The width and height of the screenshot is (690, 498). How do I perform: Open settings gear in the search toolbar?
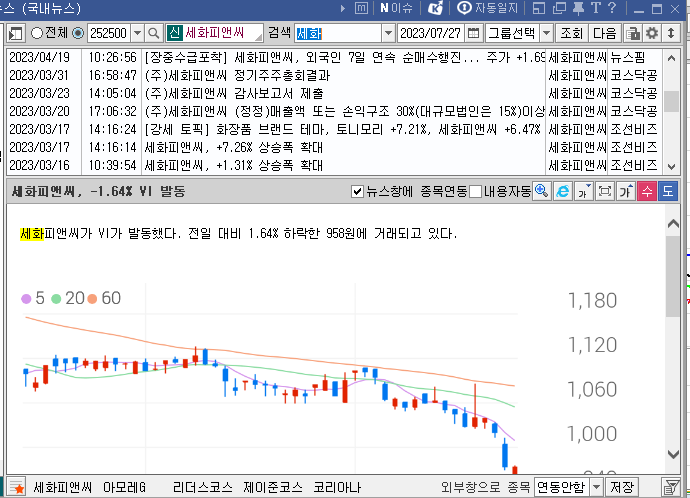click(652, 33)
